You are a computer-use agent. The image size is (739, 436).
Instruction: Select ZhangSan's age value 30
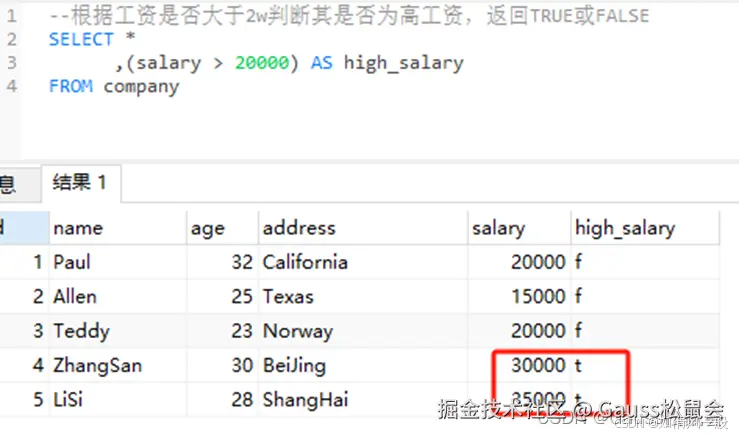222,365
